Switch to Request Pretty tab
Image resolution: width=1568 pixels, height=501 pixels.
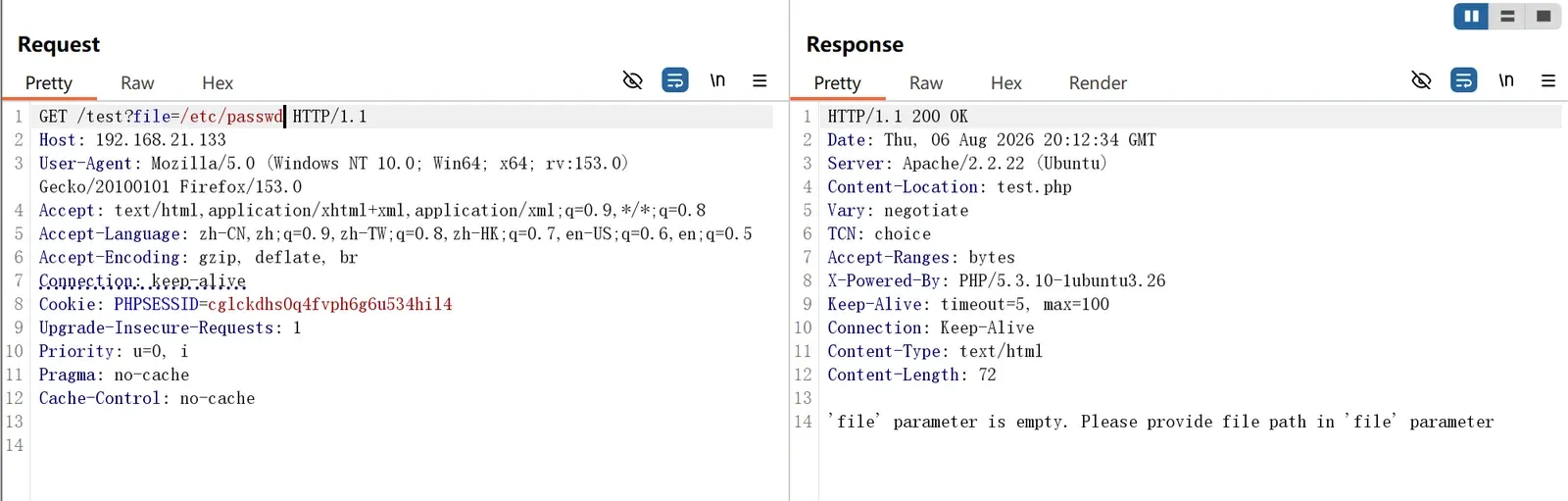(x=49, y=83)
